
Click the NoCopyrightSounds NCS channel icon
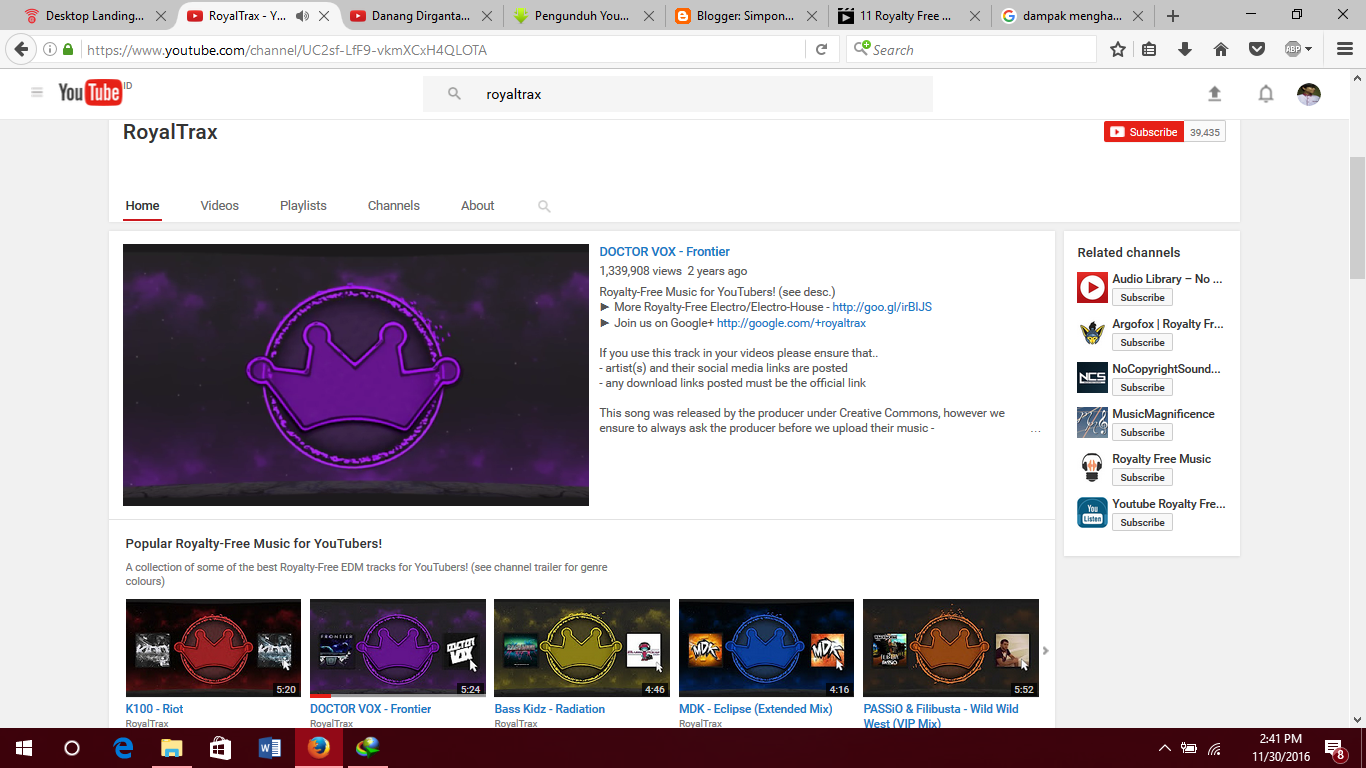coord(1092,378)
